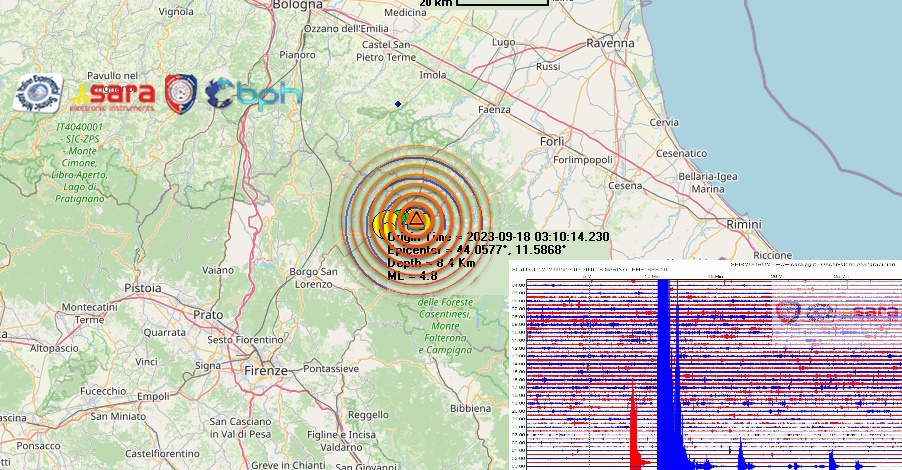Click the 20 km map scale bar
The height and width of the screenshot is (470, 902).
(502, 3)
